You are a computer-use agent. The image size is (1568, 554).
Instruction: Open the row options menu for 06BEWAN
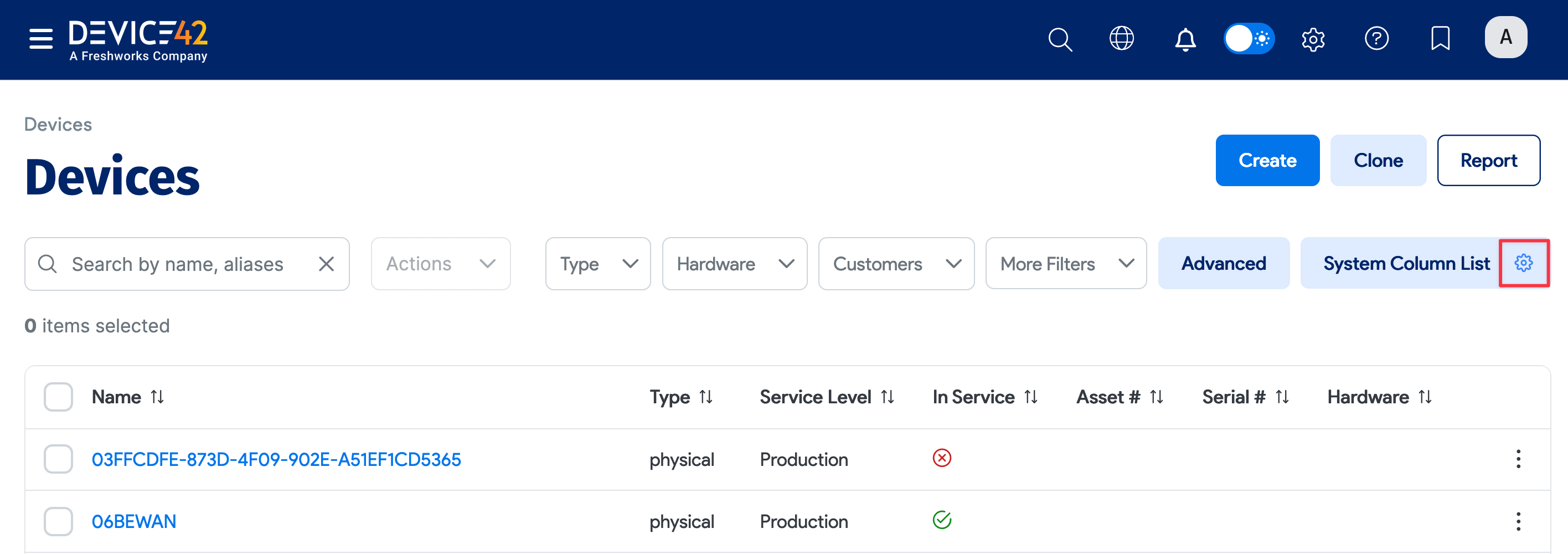click(x=1519, y=521)
